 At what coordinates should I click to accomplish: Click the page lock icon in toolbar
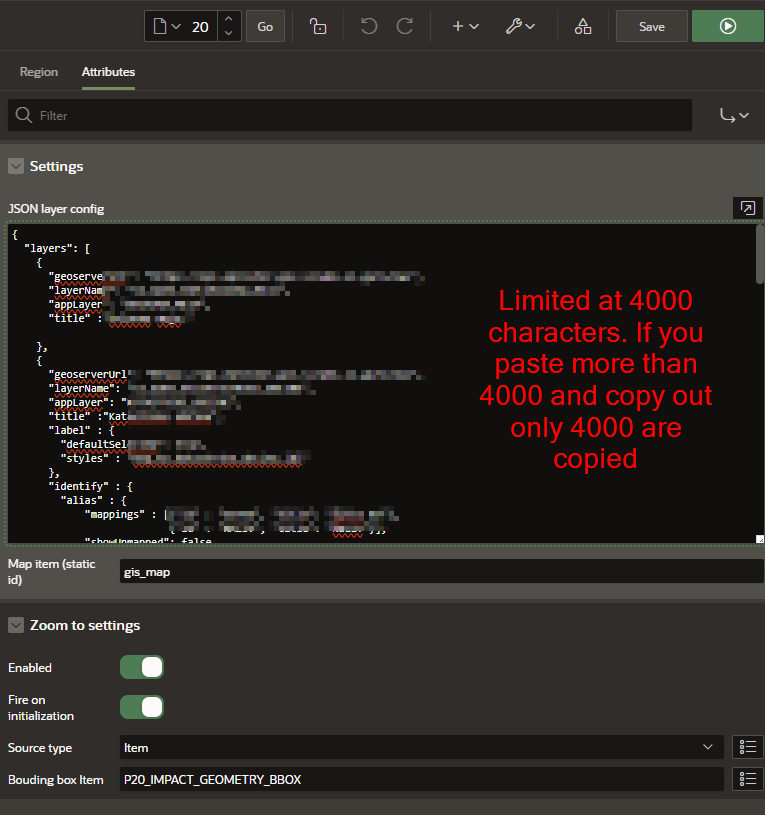pyautogui.click(x=318, y=27)
